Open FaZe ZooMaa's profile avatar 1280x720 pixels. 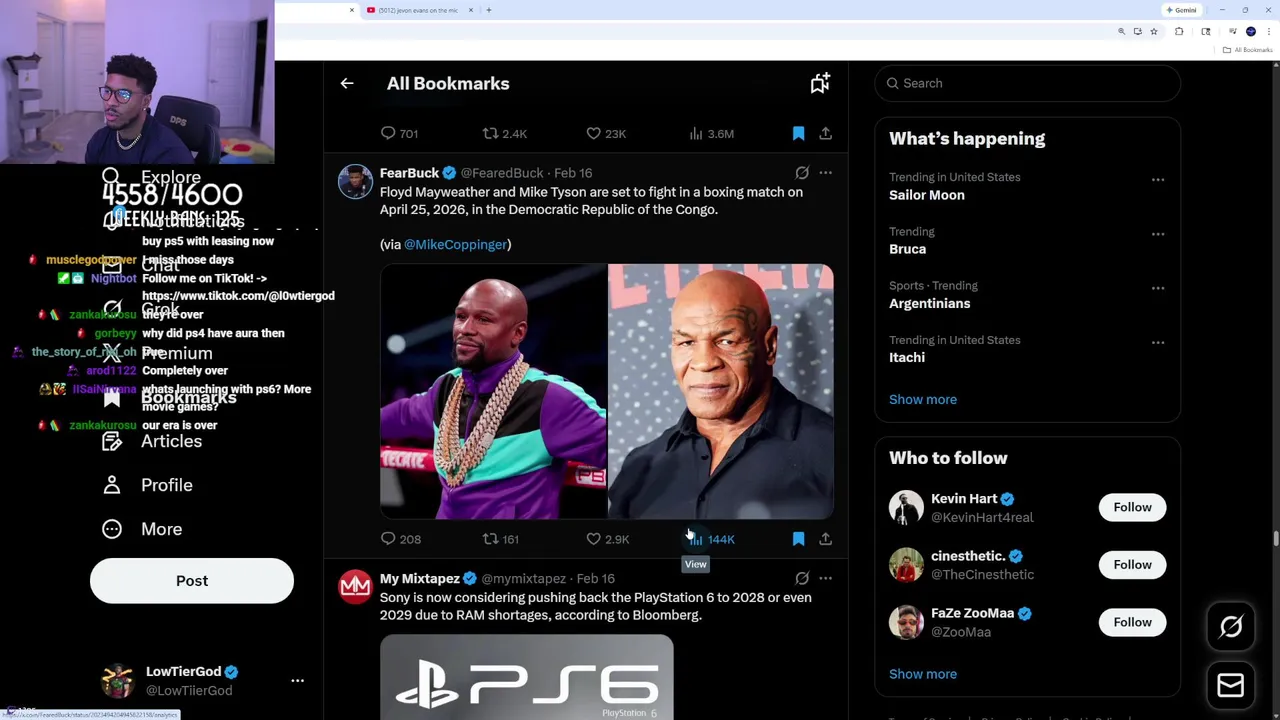click(x=906, y=622)
